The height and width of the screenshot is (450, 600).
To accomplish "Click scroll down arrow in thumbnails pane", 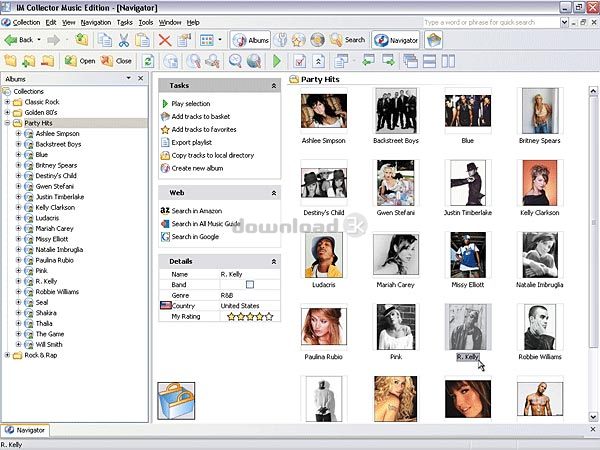I will (x=593, y=417).
